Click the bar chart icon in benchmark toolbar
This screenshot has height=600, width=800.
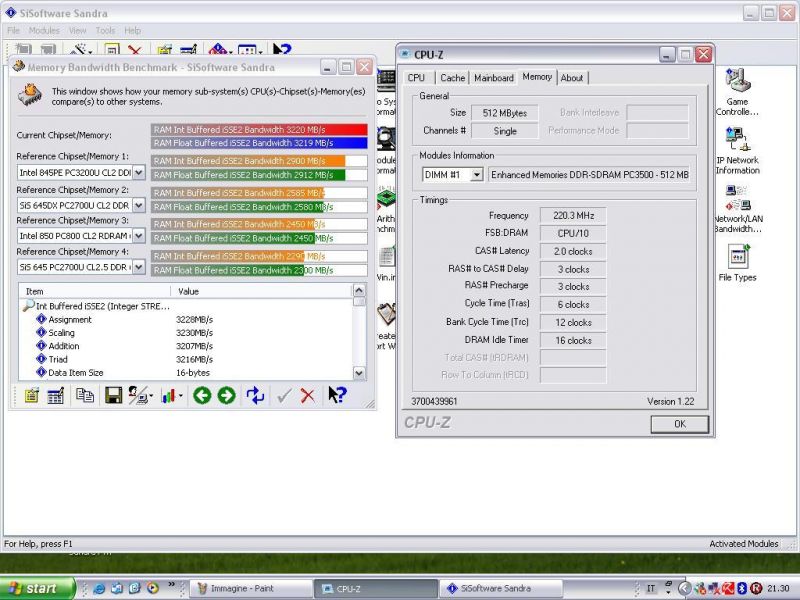[168, 395]
